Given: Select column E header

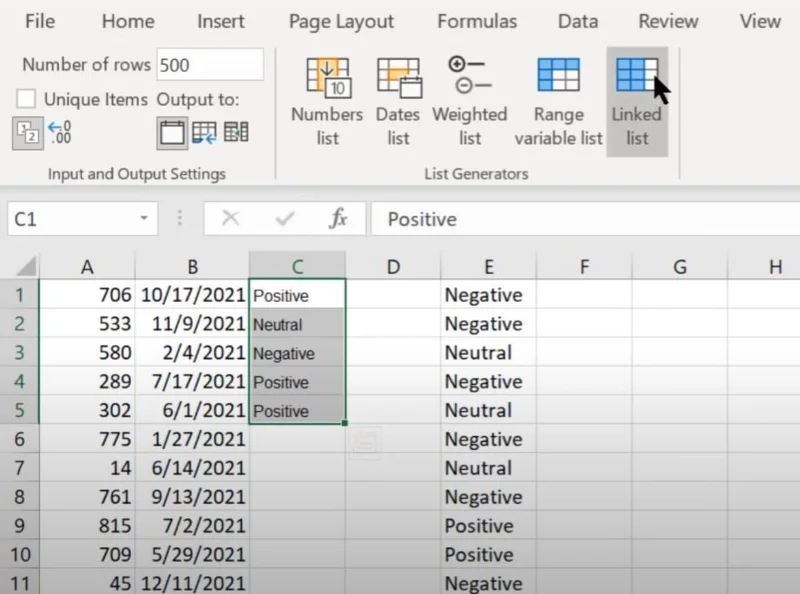Looking at the screenshot, I should pos(488,266).
